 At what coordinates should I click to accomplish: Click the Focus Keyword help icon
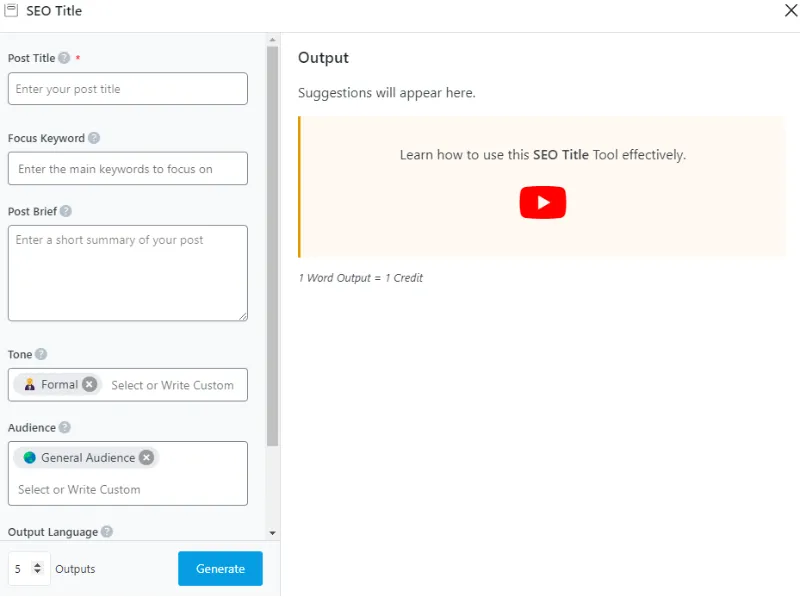94,138
